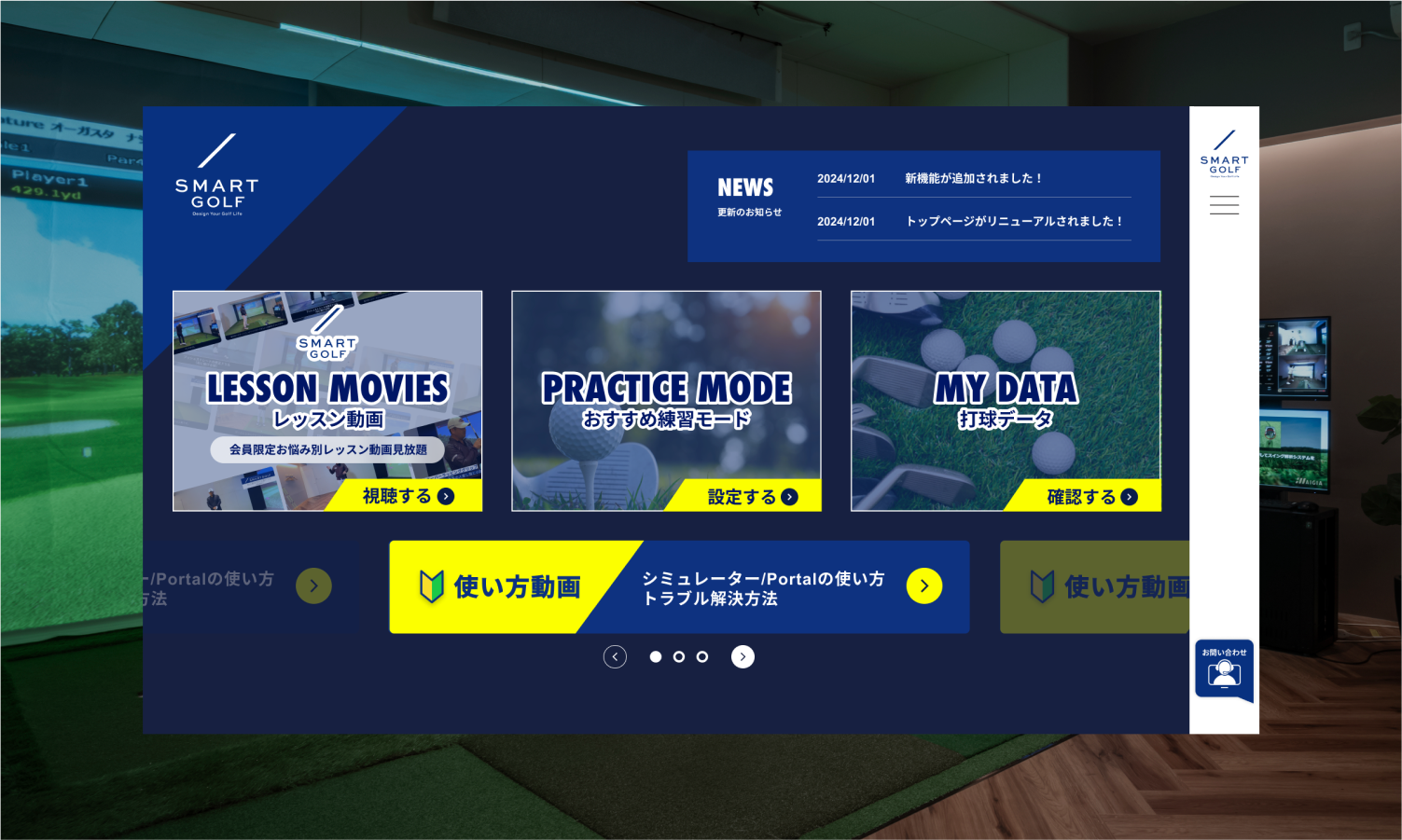Viewport: 1402px width, 840px height.
Task: Select the second carousel dot
Action: coord(679,657)
